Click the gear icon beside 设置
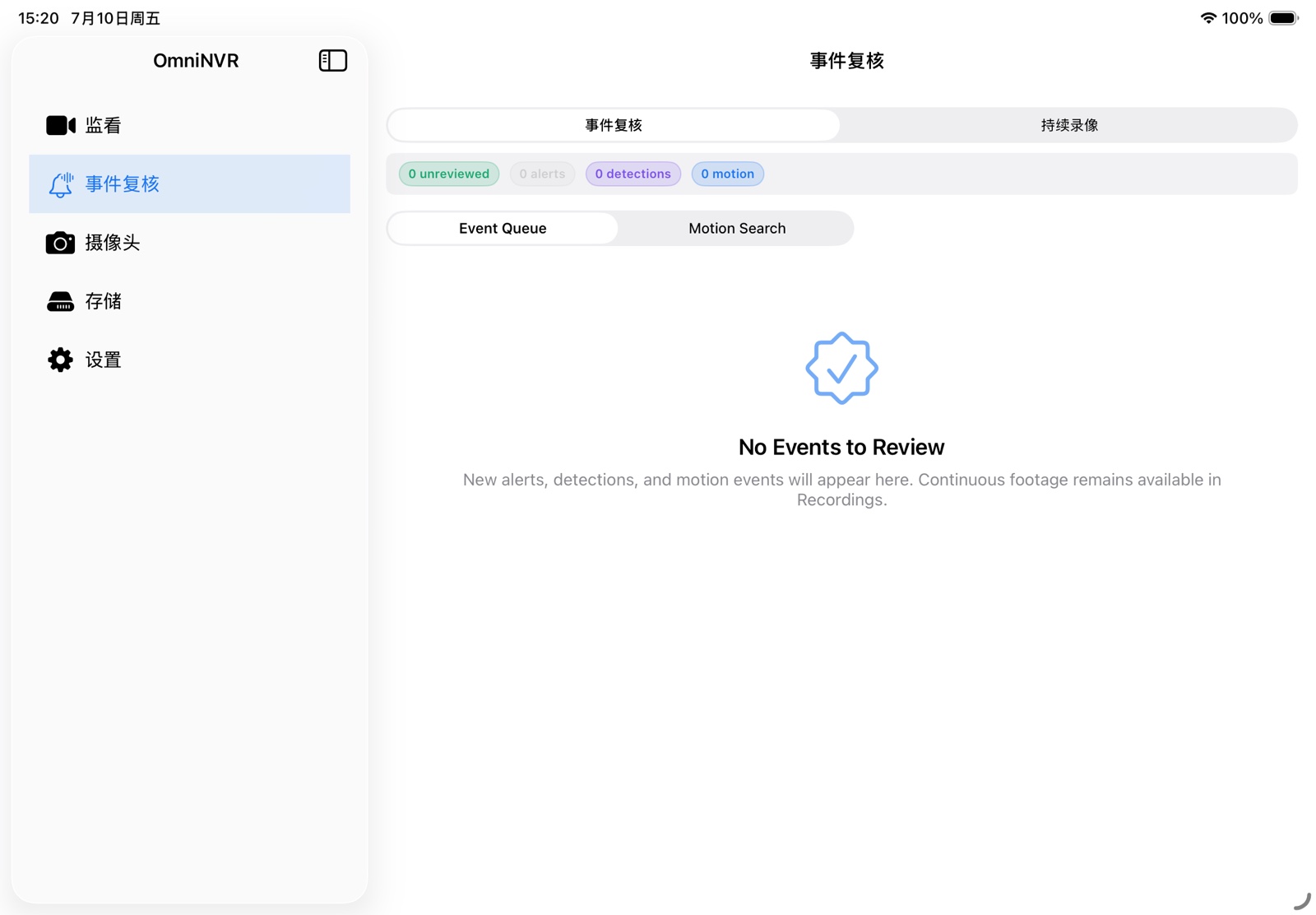 60,360
